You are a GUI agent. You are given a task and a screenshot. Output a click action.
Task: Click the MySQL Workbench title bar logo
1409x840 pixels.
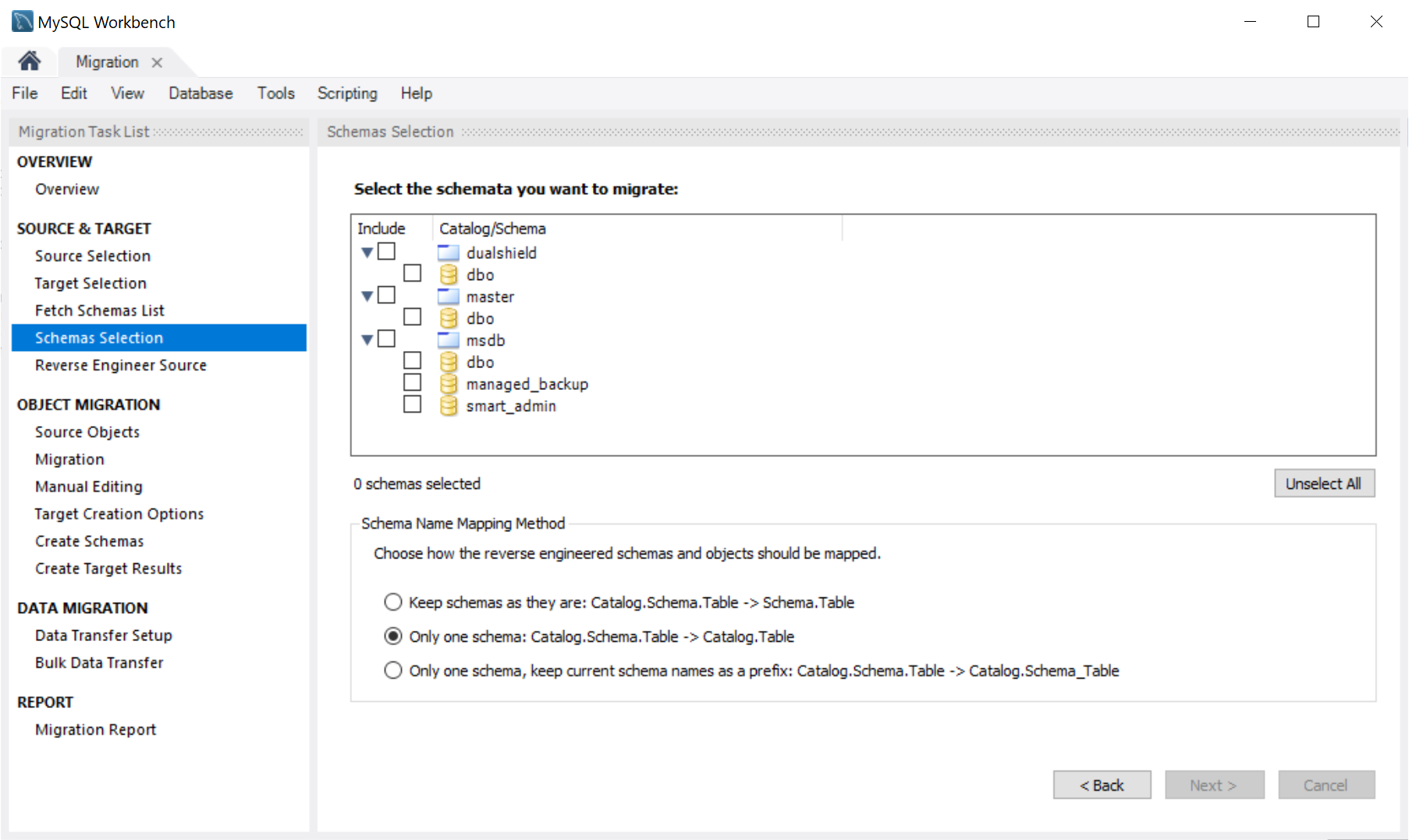(x=22, y=22)
